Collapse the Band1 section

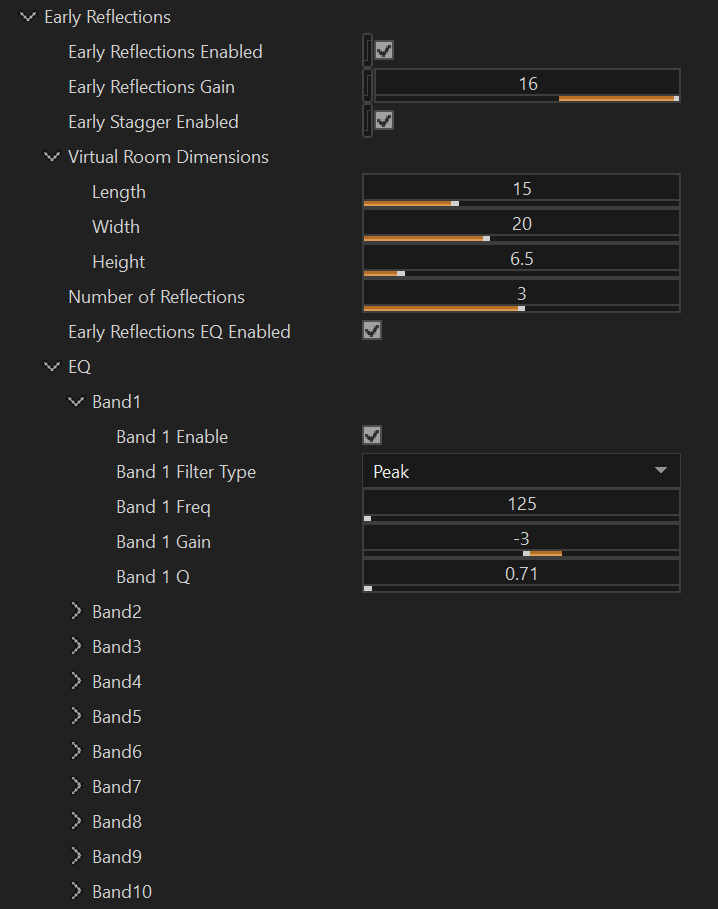point(77,401)
